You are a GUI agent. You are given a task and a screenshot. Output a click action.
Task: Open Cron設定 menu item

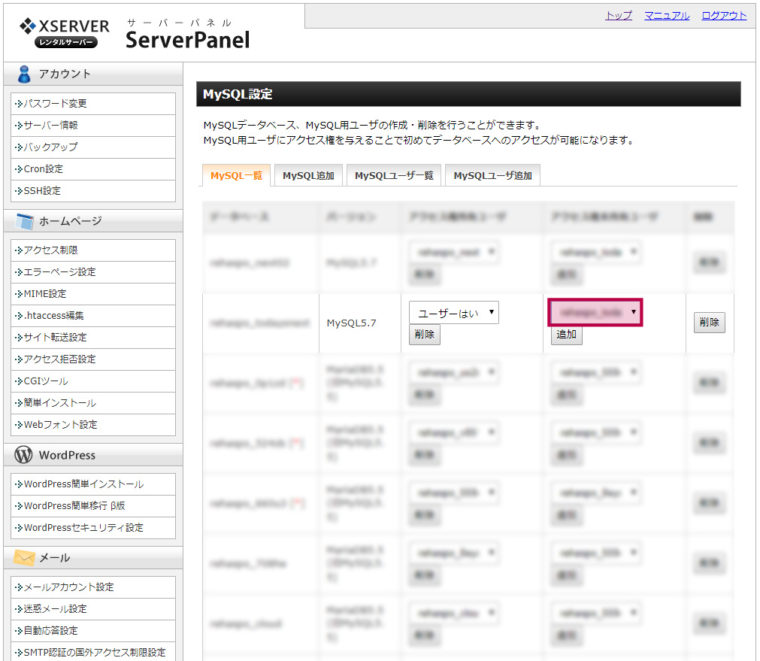click(93, 169)
